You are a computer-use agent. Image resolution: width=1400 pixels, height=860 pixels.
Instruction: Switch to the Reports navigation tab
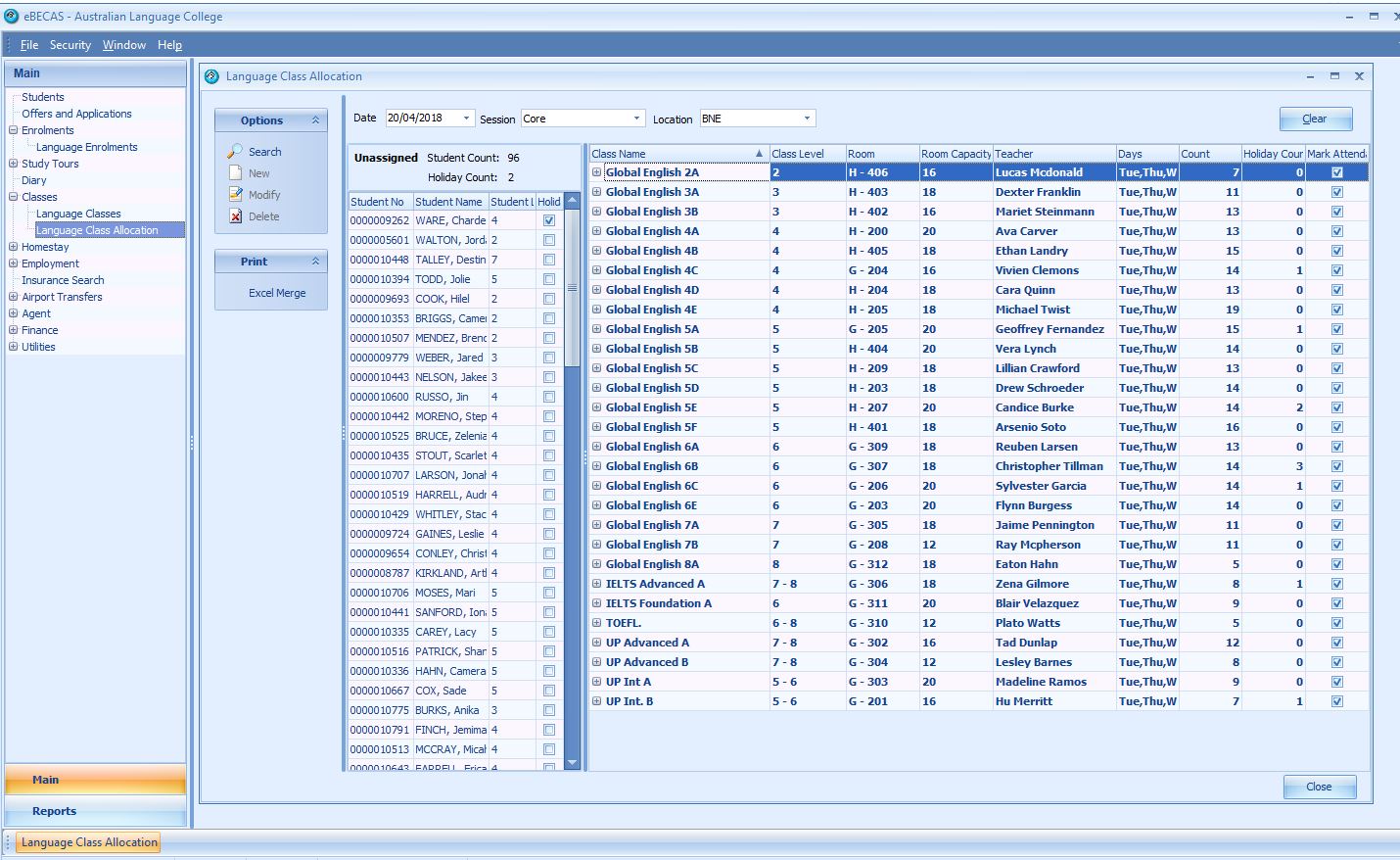[x=55, y=811]
